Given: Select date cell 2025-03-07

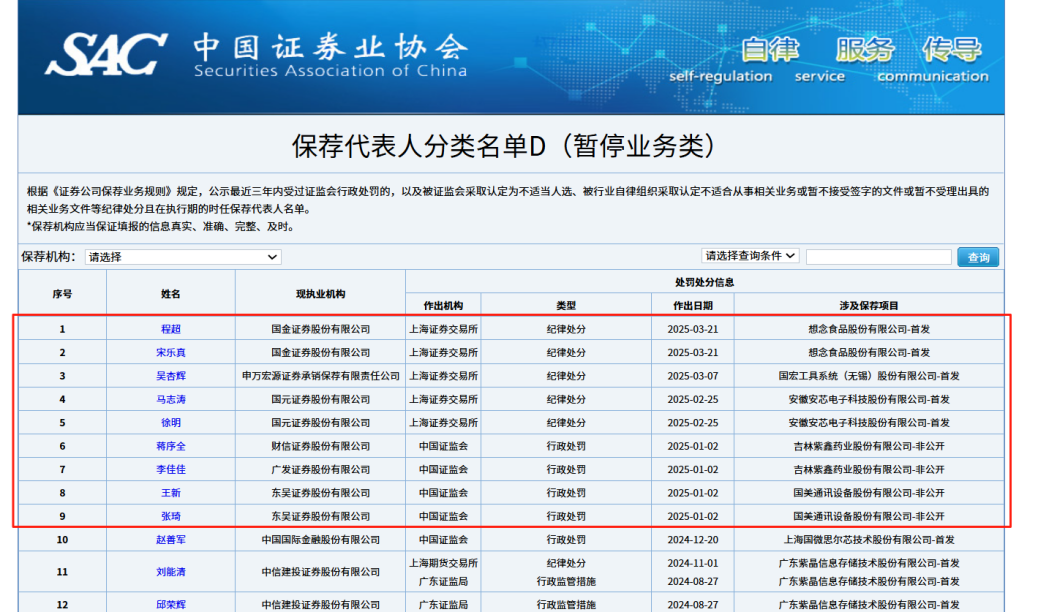Looking at the screenshot, I should tap(693, 376).
